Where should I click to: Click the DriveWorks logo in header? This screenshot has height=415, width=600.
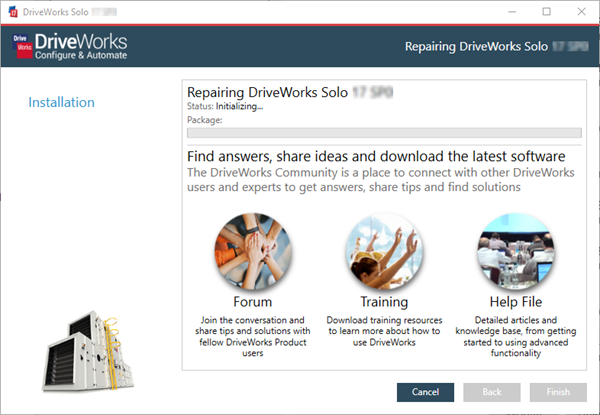[x=70, y=46]
